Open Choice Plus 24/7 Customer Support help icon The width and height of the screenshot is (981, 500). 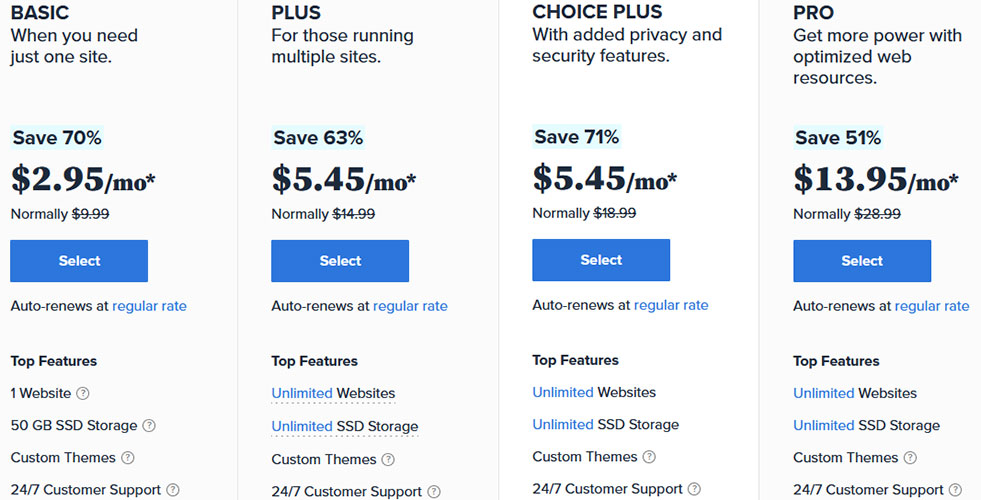[694, 489]
